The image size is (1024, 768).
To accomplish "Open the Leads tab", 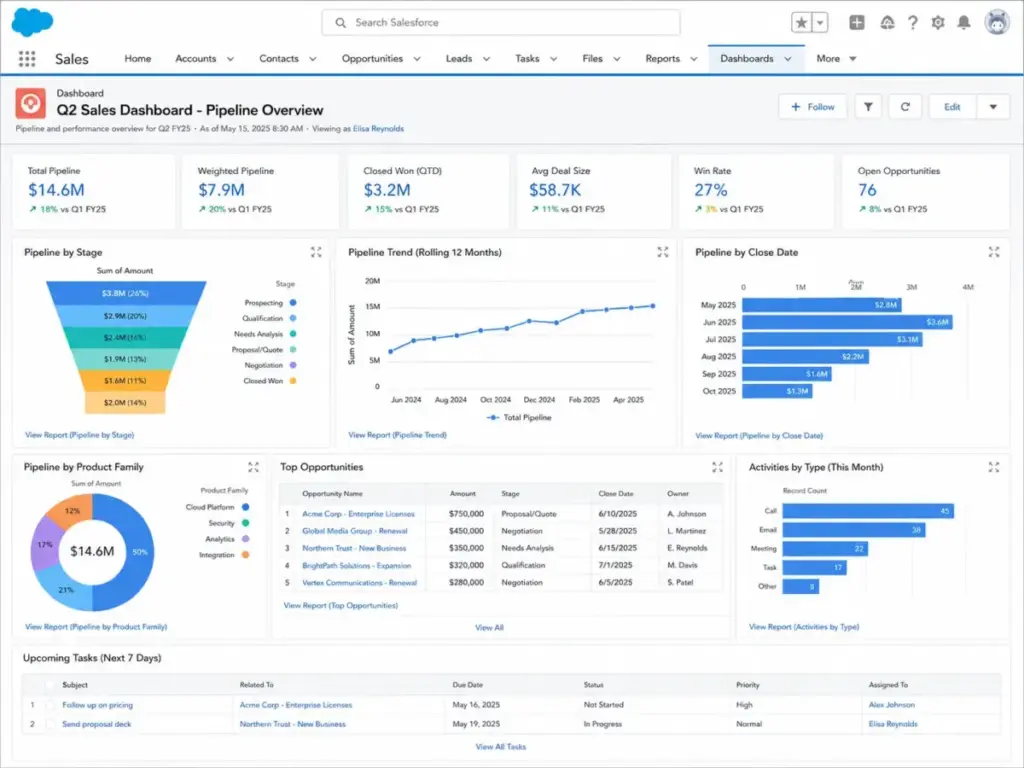I will [x=458, y=59].
